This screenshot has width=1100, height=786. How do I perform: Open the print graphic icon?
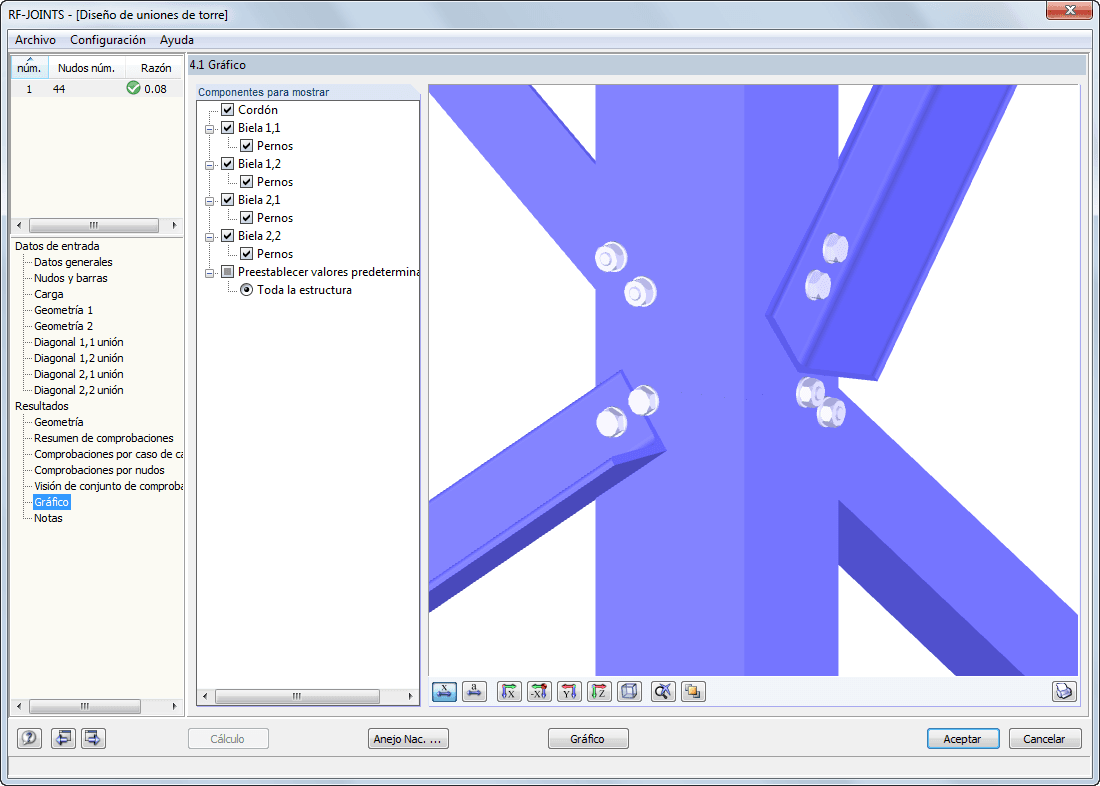[x=1064, y=691]
